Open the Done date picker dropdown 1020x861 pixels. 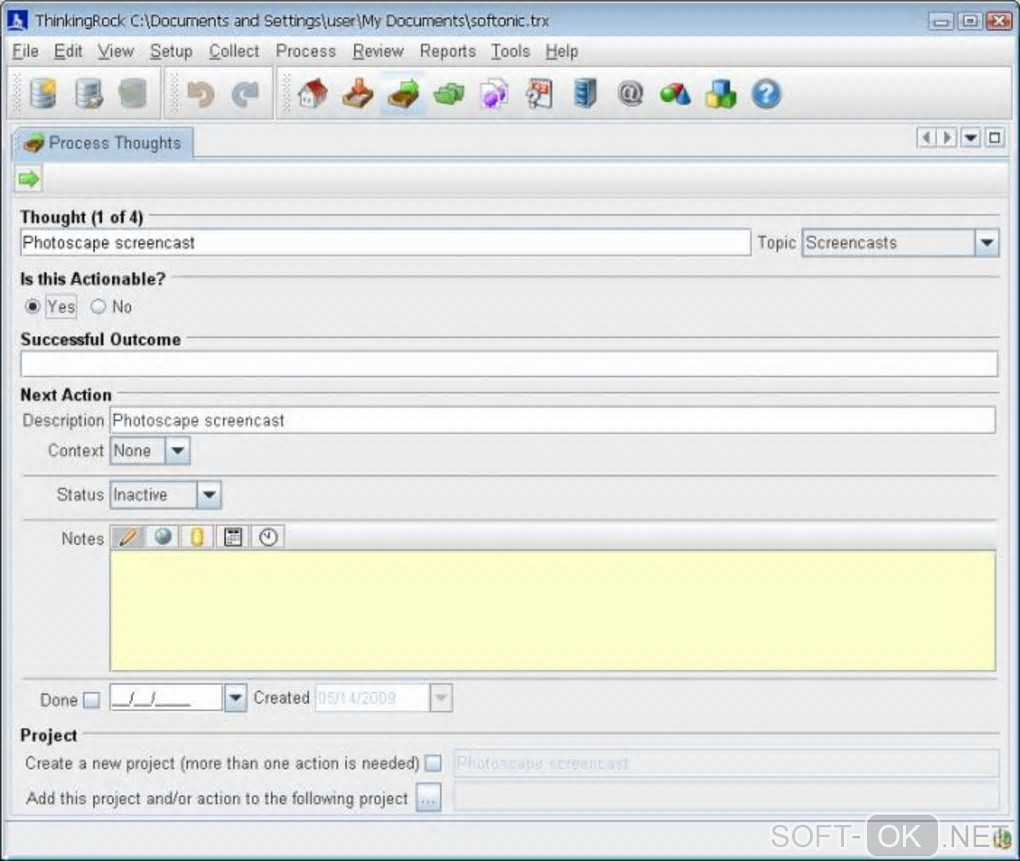(x=235, y=698)
